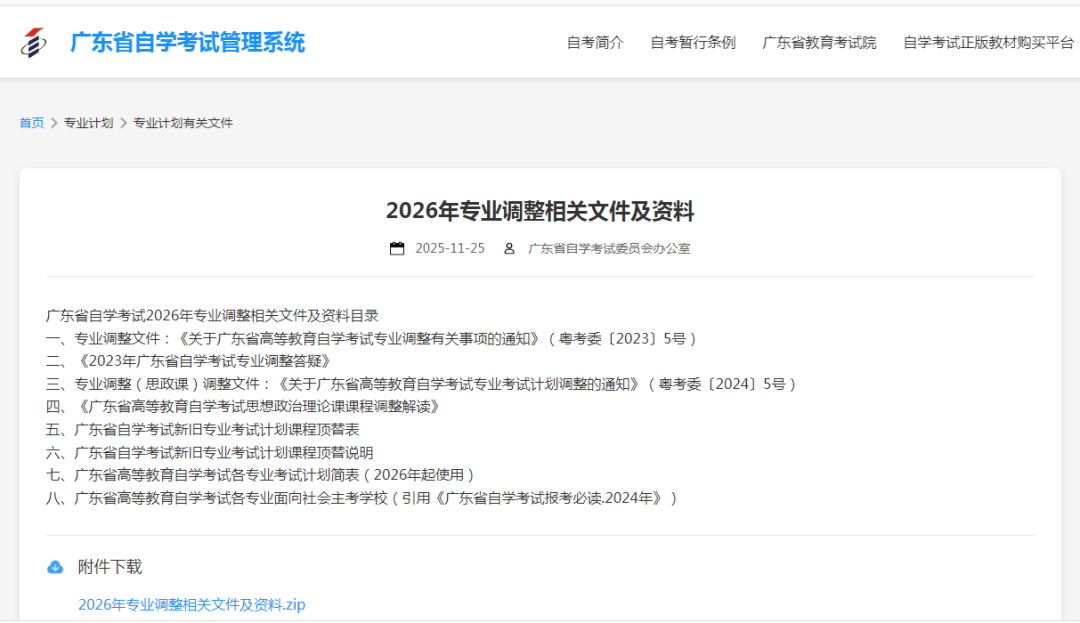Click the 广东省自学考试管理系统 site title

click(187, 42)
